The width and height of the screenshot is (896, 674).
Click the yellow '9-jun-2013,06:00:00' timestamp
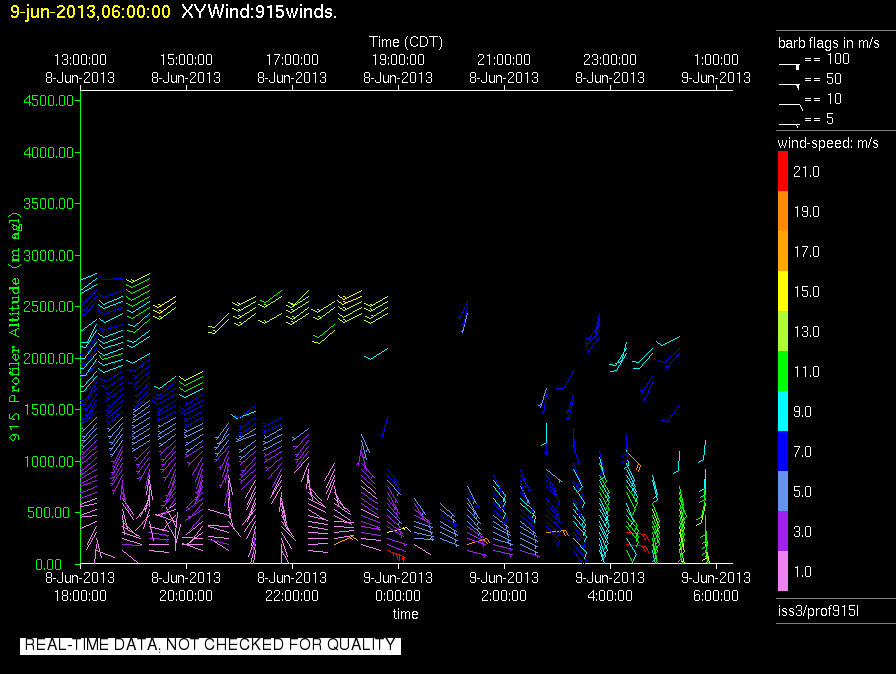90,12
